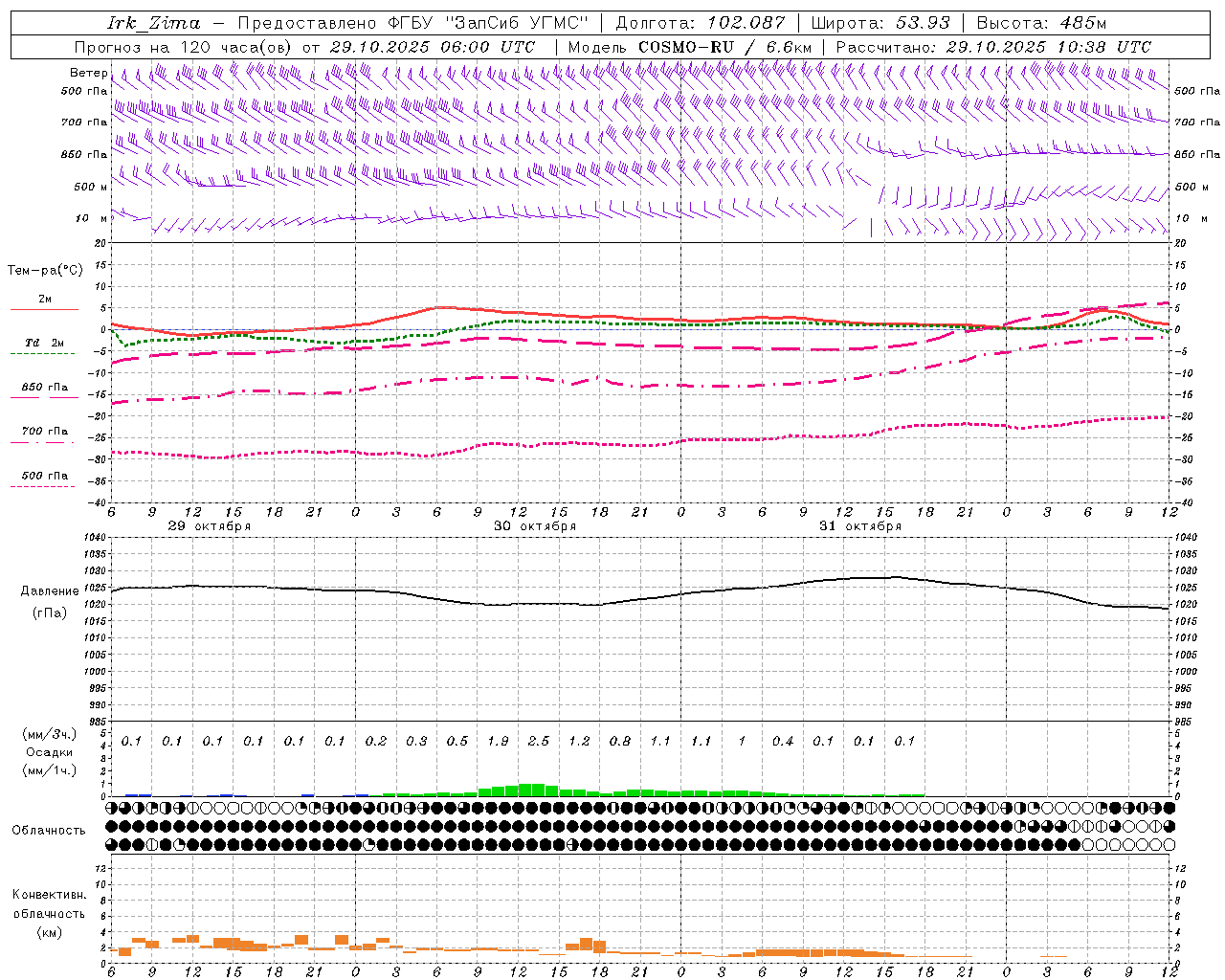
Task: Click the pink dash-dot '700 гПа' legend line
Action: click(x=42, y=442)
